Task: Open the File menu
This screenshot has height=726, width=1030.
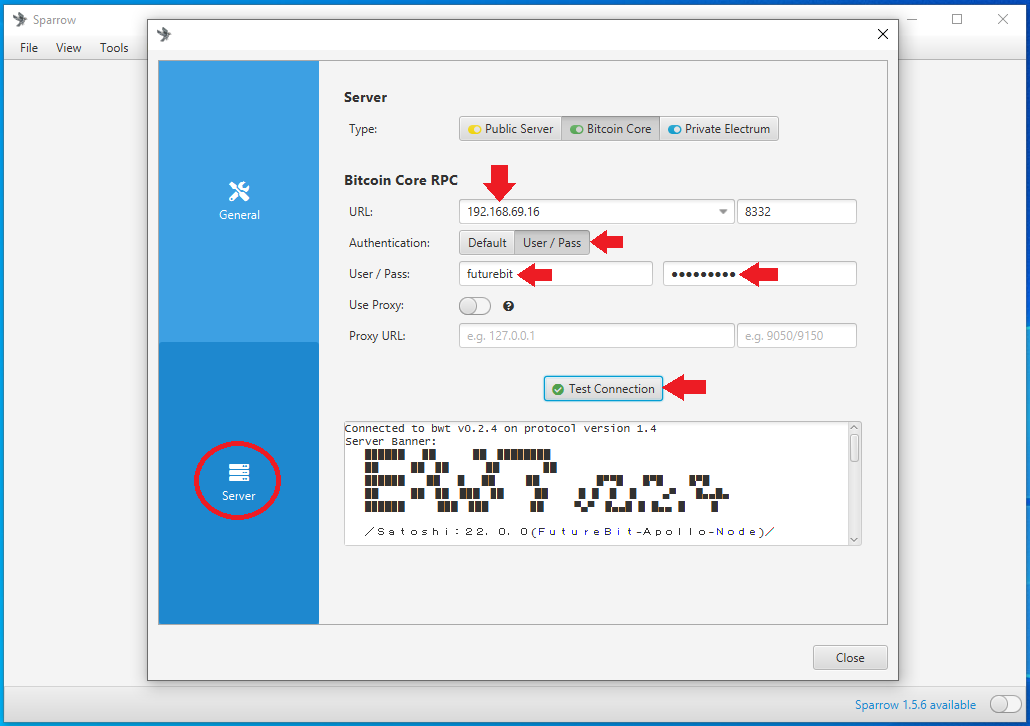Action: 29,47
